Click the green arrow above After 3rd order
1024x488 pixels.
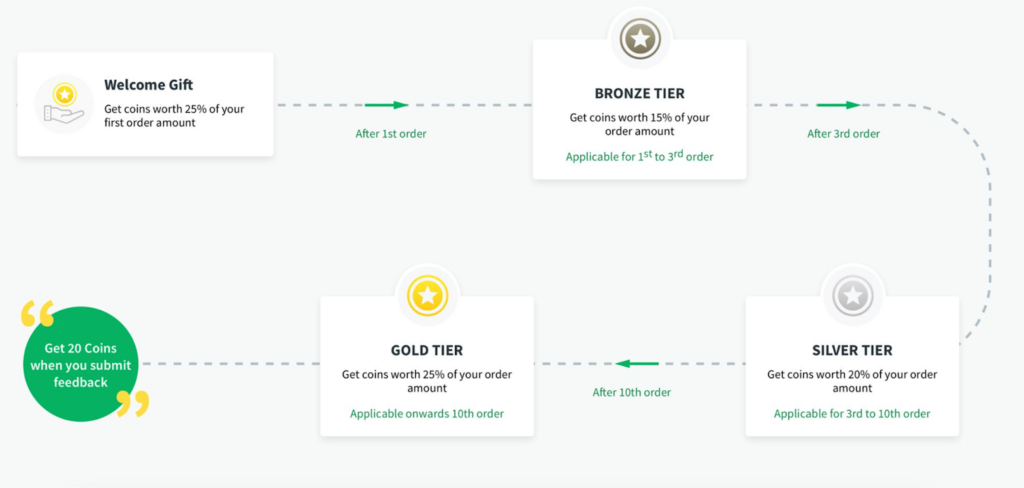pyautogui.click(x=839, y=105)
